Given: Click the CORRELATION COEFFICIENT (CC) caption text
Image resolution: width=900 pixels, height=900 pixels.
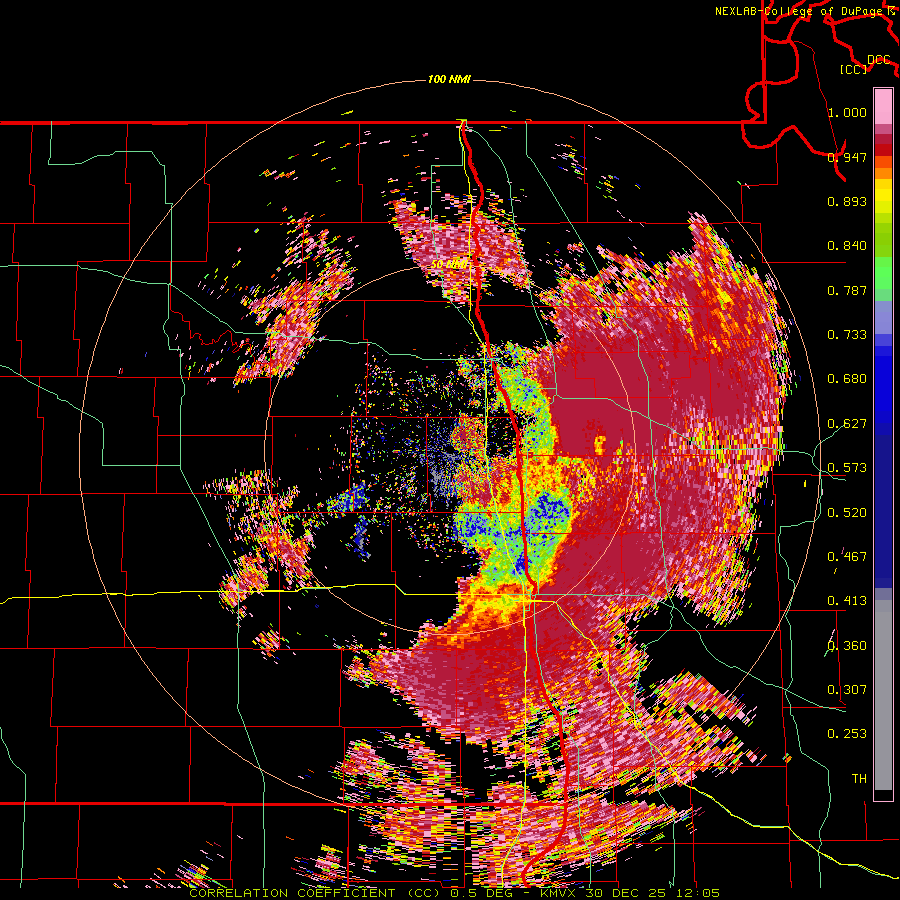Looking at the screenshot, I should click(x=315, y=893).
